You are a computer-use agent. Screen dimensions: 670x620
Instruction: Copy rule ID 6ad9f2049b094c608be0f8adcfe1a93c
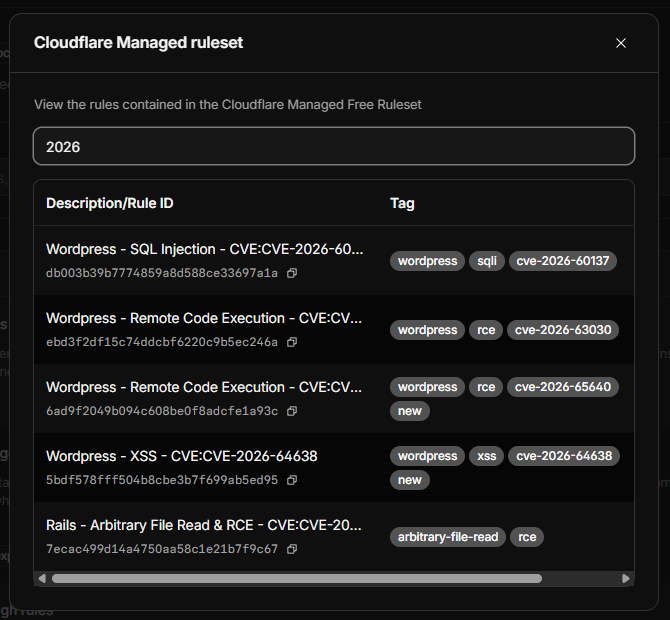point(292,411)
